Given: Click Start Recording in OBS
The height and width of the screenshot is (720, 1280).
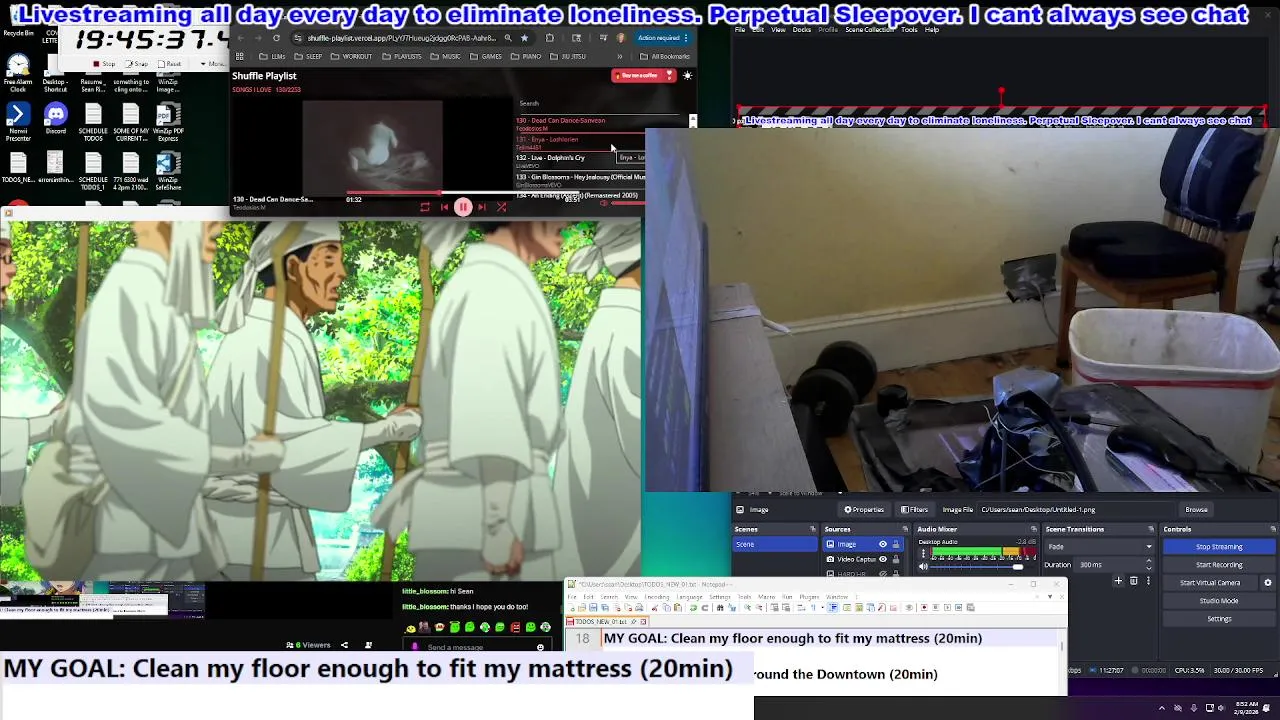Looking at the screenshot, I should coord(1219,565).
